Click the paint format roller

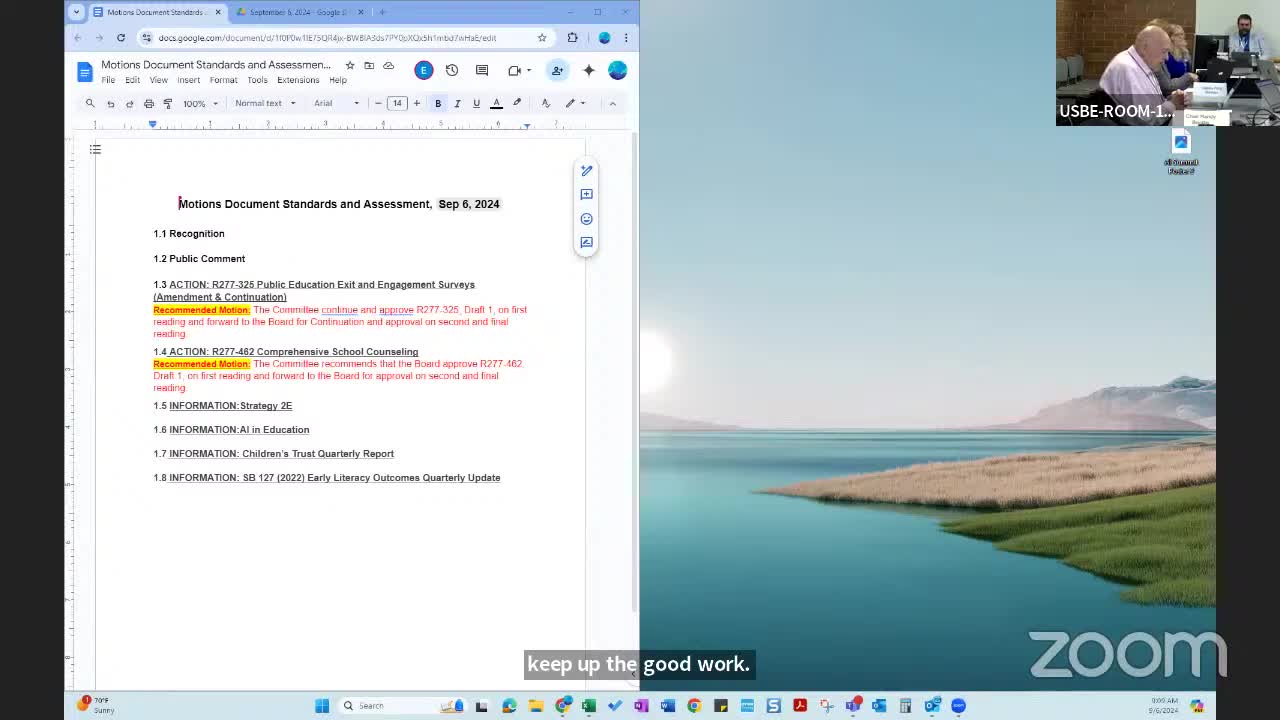pyautogui.click(x=168, y=103)
